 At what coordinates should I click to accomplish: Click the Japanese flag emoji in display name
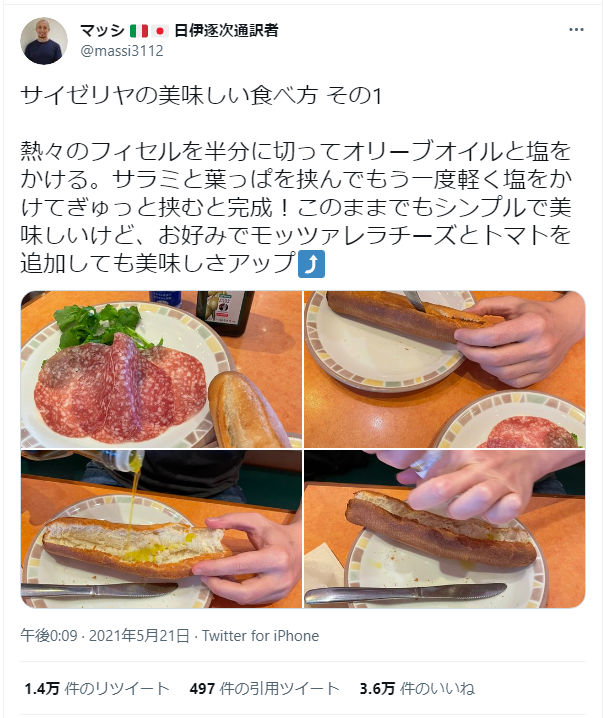(x=160, y=31)
